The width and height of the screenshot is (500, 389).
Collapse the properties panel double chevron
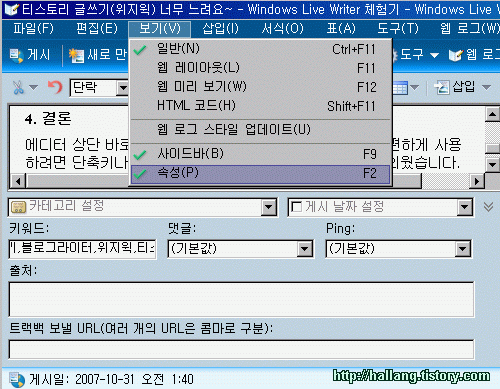(488, 207)
